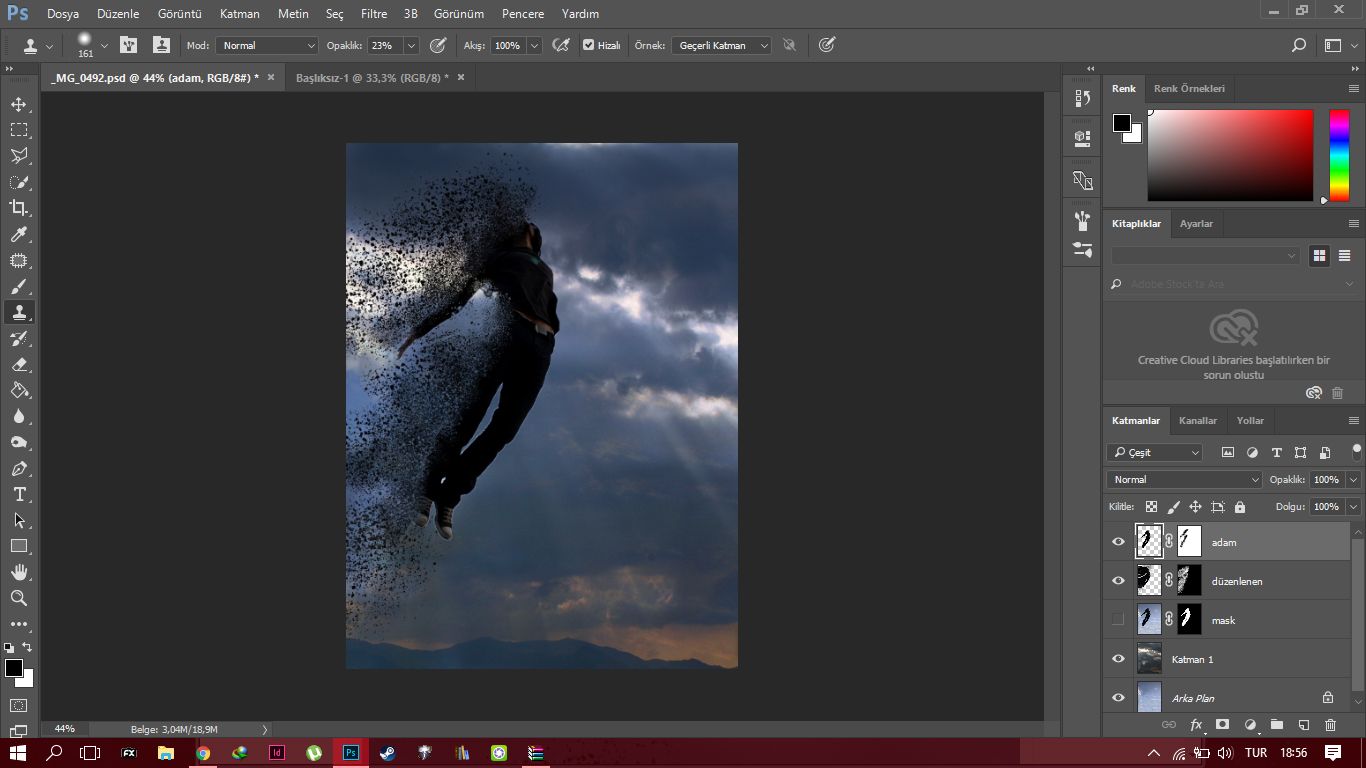1366x768 pixels.
Task: Toggle lock all on layer
Action: click(1240, 507)
